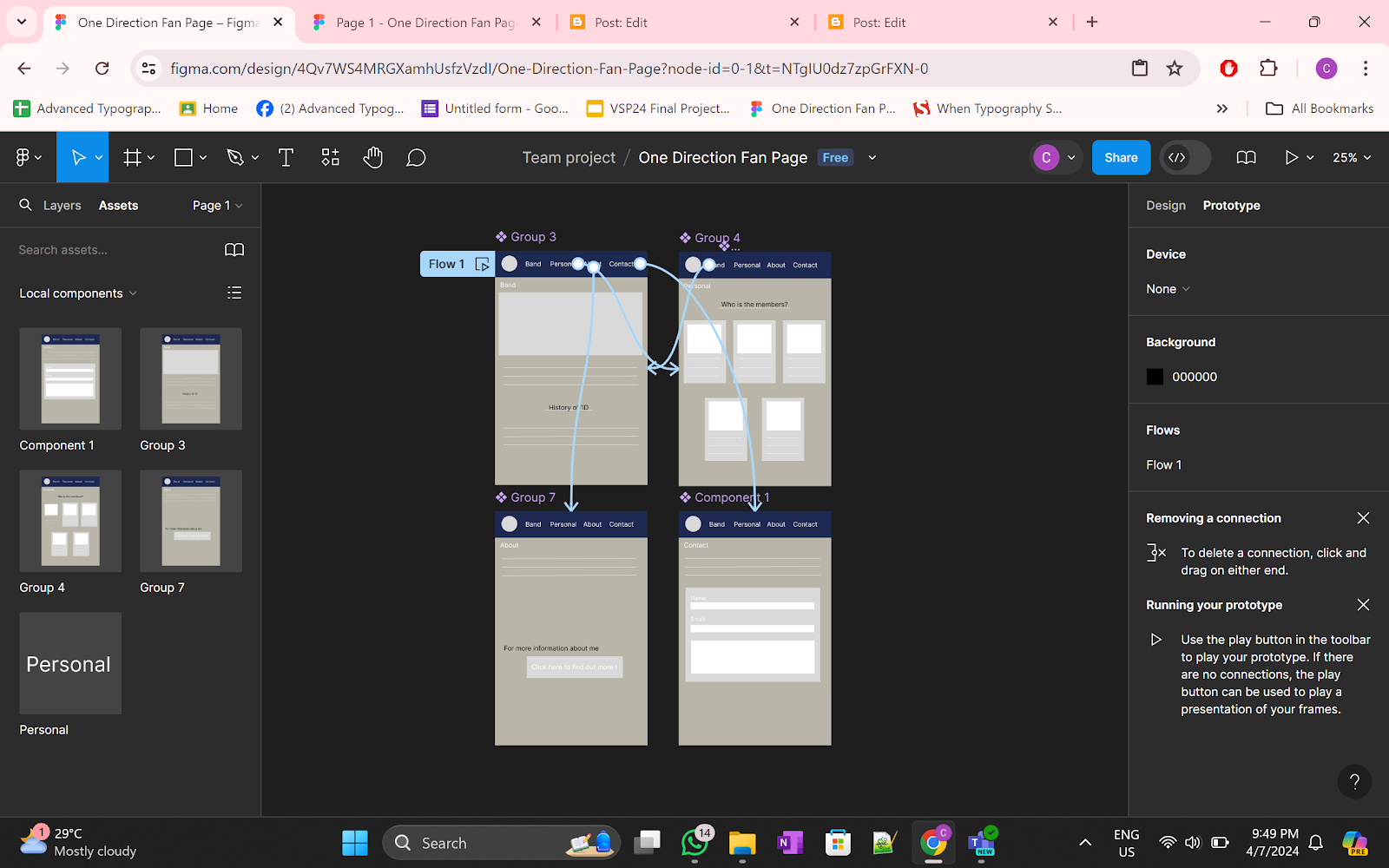Open All Bookmarks folder
Viewport: 1389px width, 868px height.
point(1320,108)
